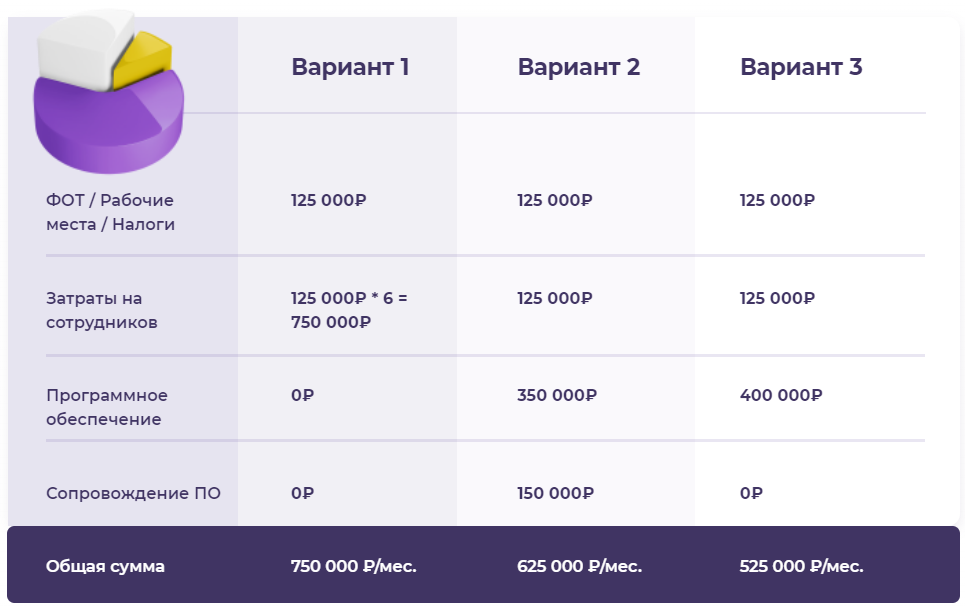
Task: Select the Вариант 2 column header
Action: click(x=579, y=66)
